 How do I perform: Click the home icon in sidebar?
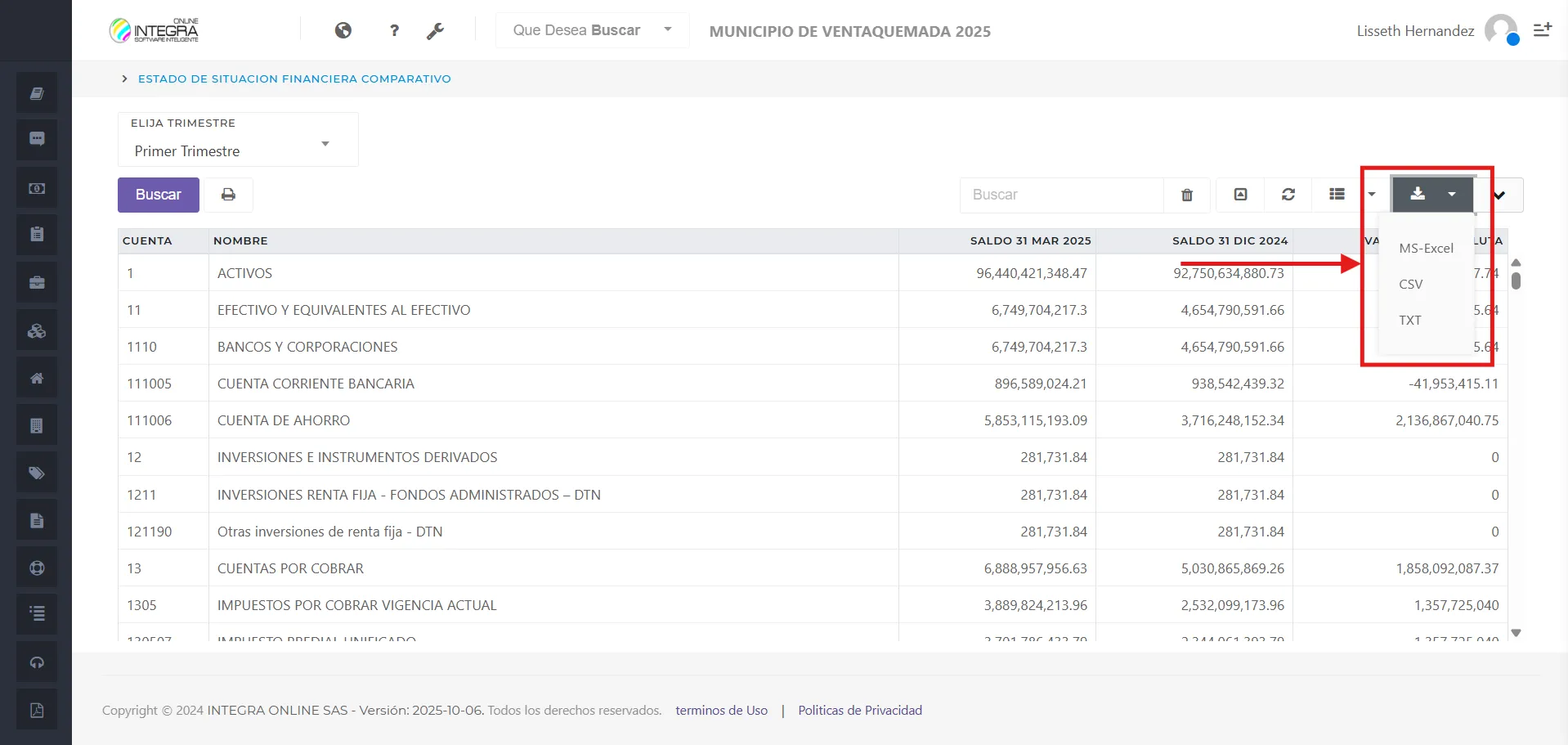pos(37,378)
